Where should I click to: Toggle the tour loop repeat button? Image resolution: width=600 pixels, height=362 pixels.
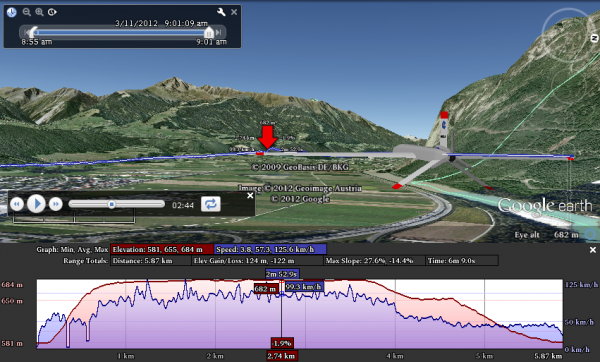pos(211,204)
